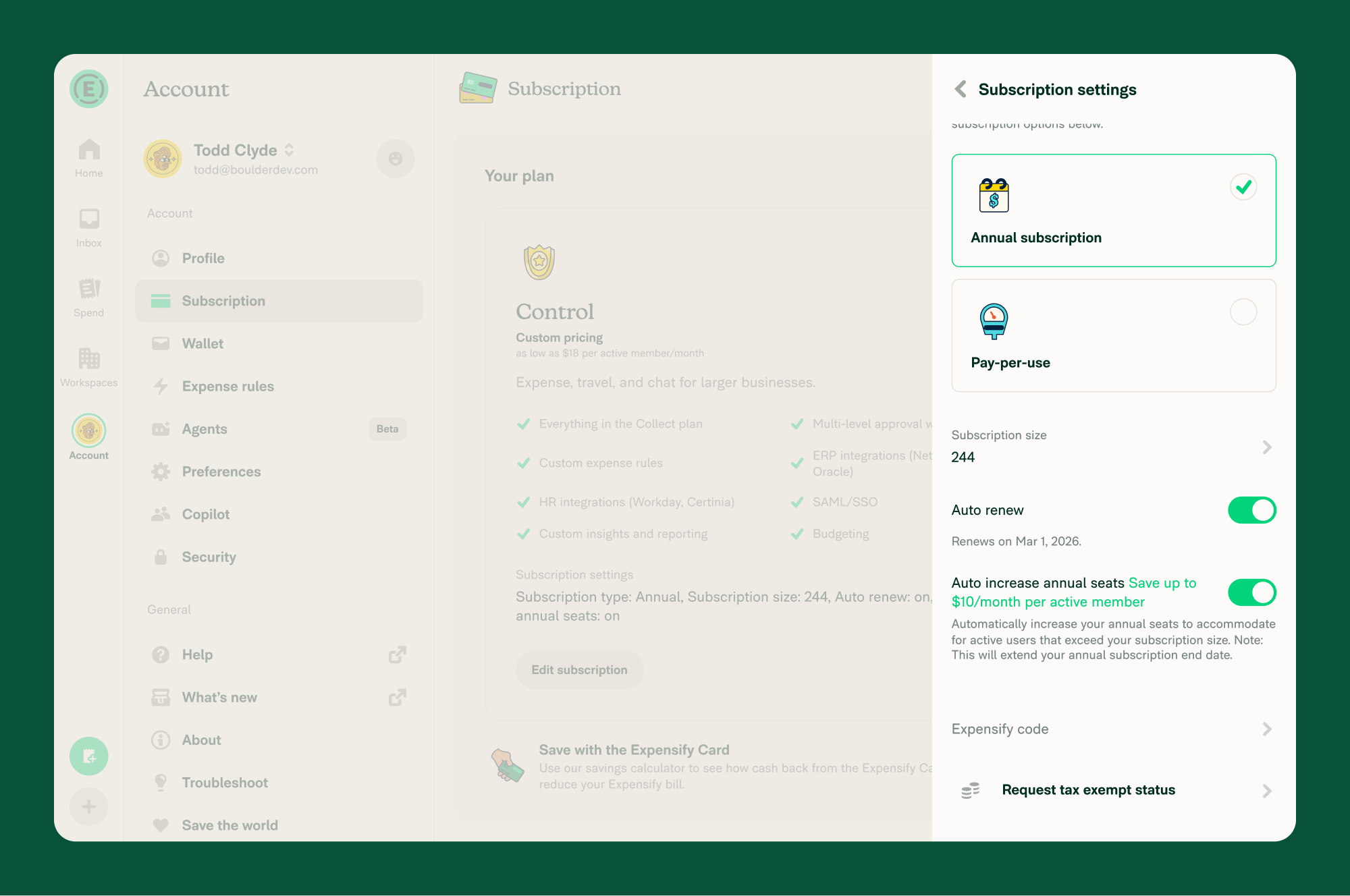Click the Annual subscription green checkmark
Screen dimensions: 1350x896
click(x=1243, y=187)
